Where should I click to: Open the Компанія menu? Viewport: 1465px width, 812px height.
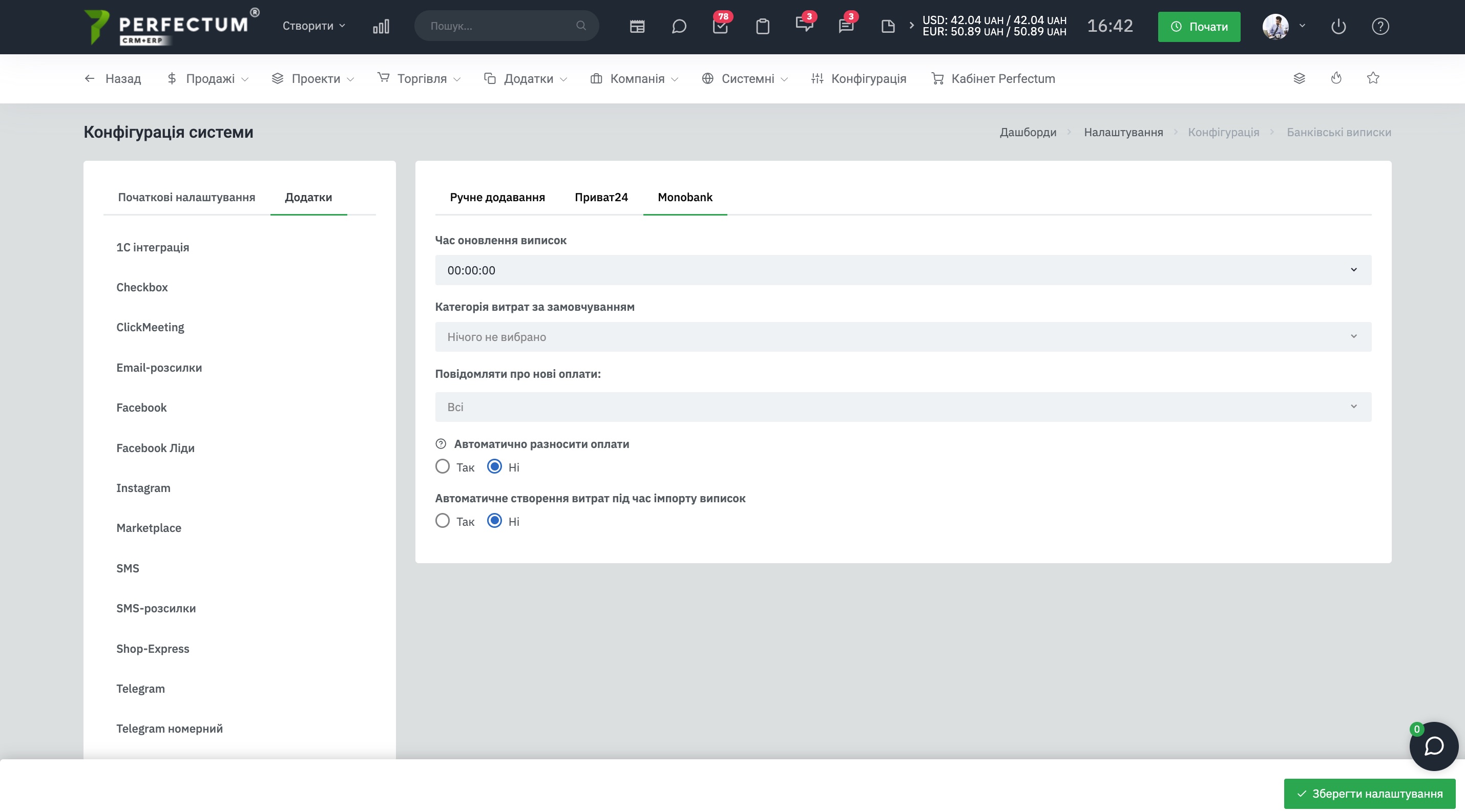[634, 78]
